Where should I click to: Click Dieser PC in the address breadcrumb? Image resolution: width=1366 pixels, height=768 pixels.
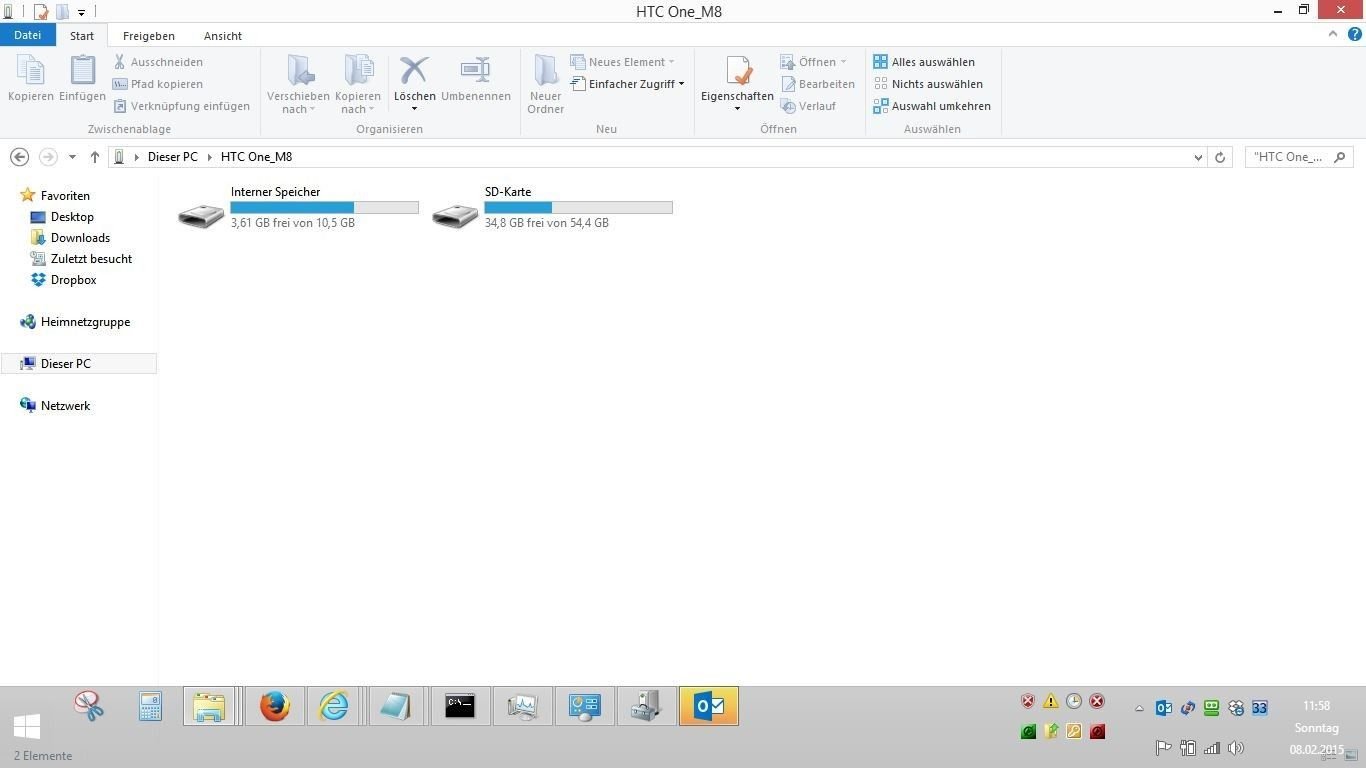173,157
